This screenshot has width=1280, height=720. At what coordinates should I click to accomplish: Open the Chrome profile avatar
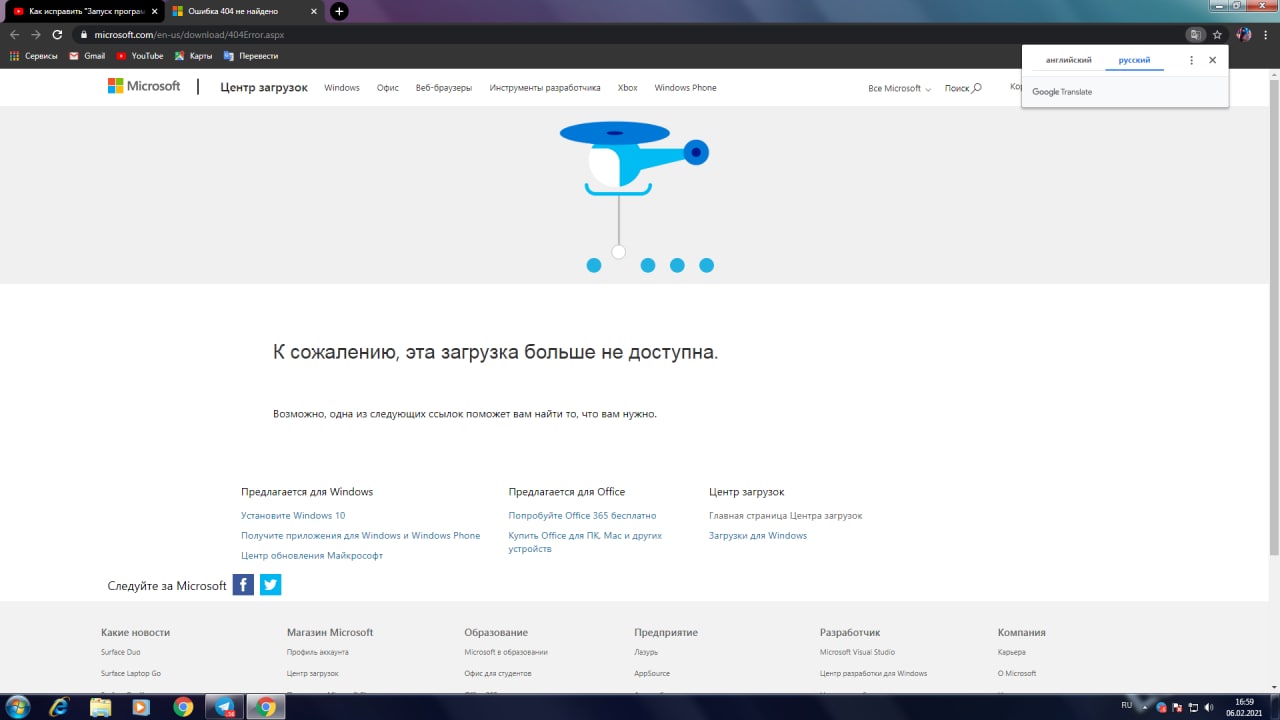coord(1244,34)
